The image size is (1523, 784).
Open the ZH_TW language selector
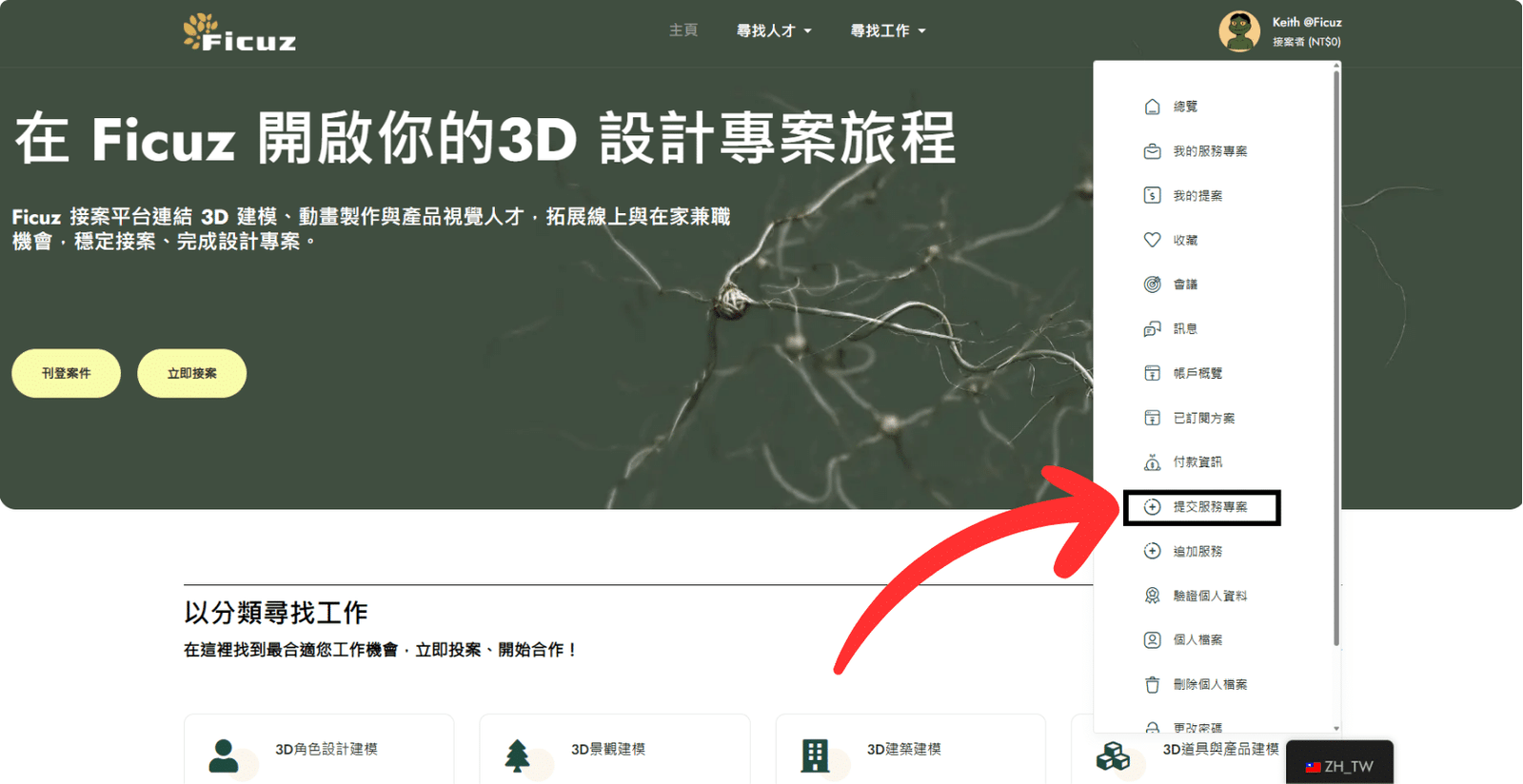point(1339,766)
